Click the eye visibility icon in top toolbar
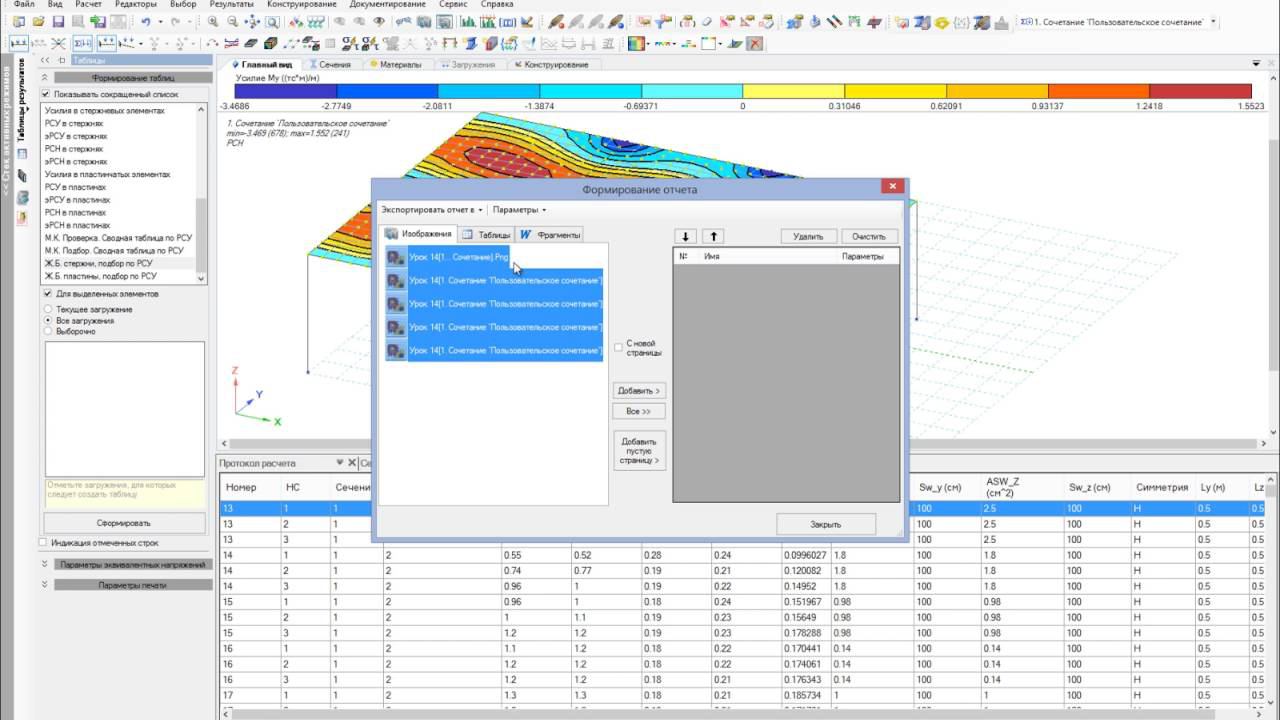 378,22
